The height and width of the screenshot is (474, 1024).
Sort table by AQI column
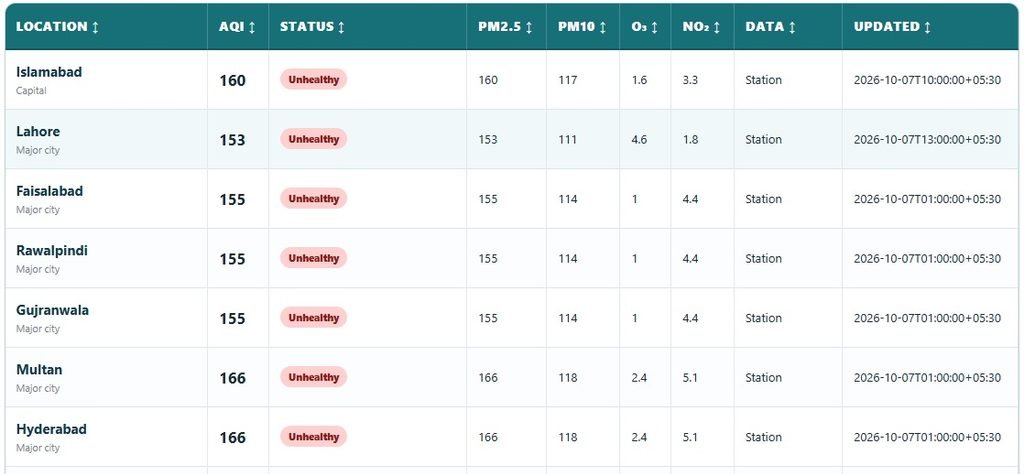[237, 27]
